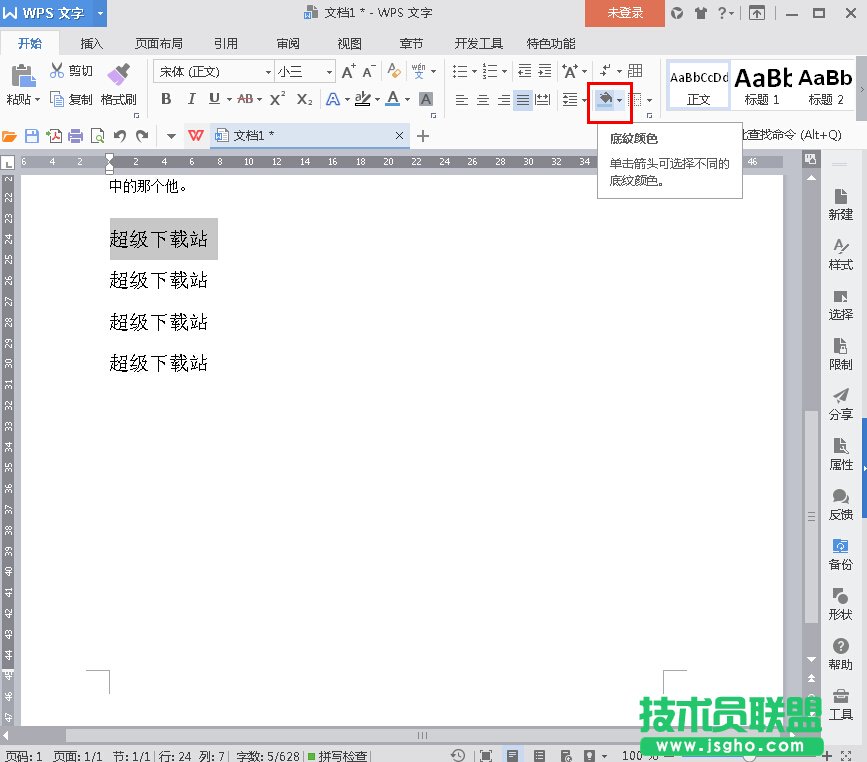The width and height of the screenshot is (867, 762).
Task: Undo the last action
Action: pos(119,135)
